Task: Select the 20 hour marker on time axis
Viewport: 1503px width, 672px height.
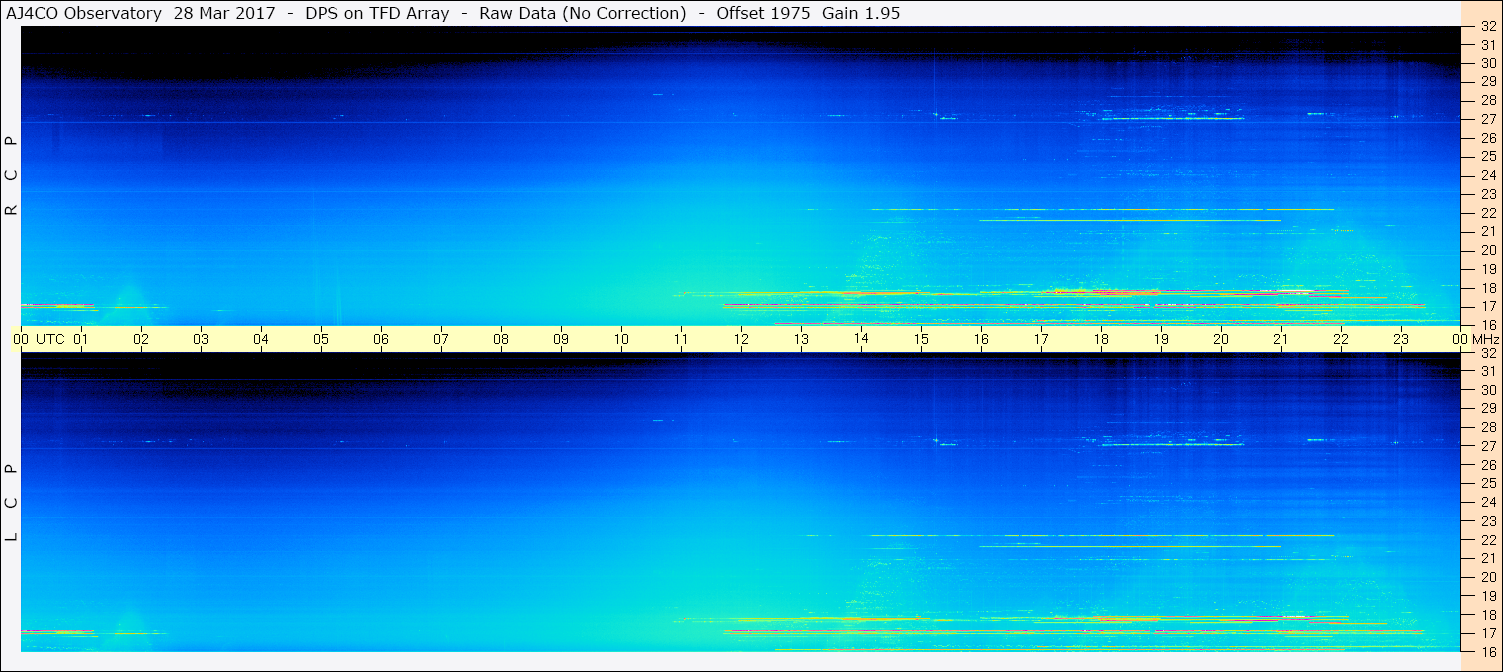Action: [x=1221, y=339]
